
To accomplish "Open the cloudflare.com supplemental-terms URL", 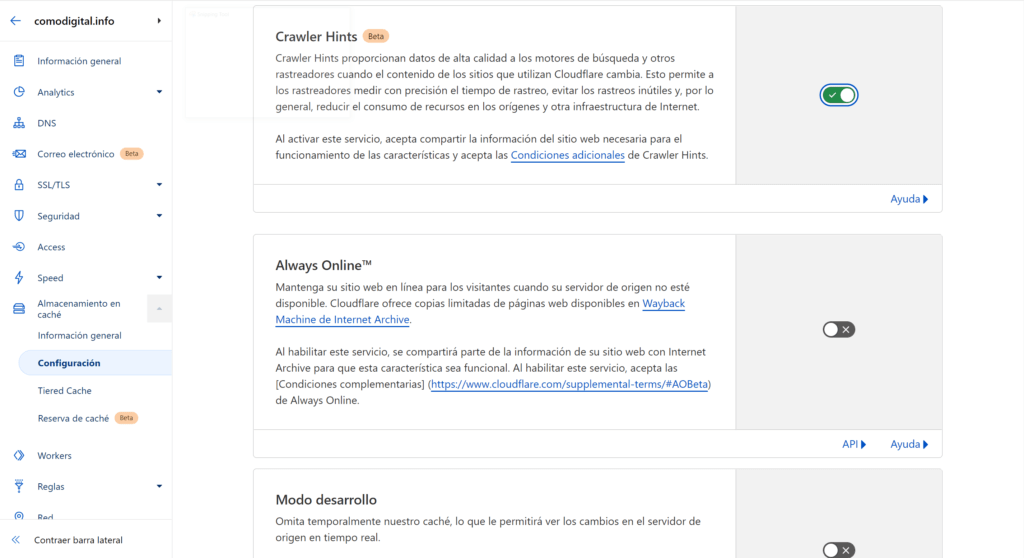I will [x=569, y=384].
